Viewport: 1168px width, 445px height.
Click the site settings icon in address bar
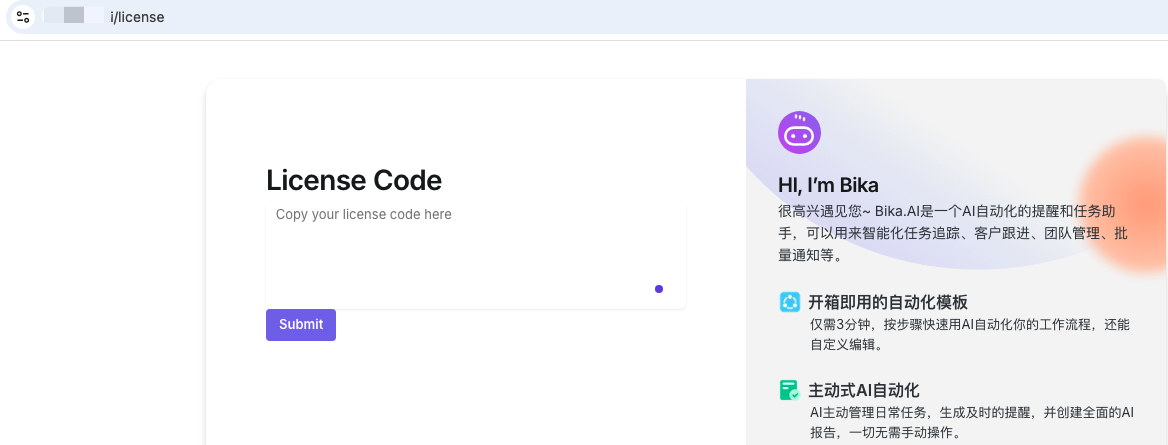pos(23,17)
